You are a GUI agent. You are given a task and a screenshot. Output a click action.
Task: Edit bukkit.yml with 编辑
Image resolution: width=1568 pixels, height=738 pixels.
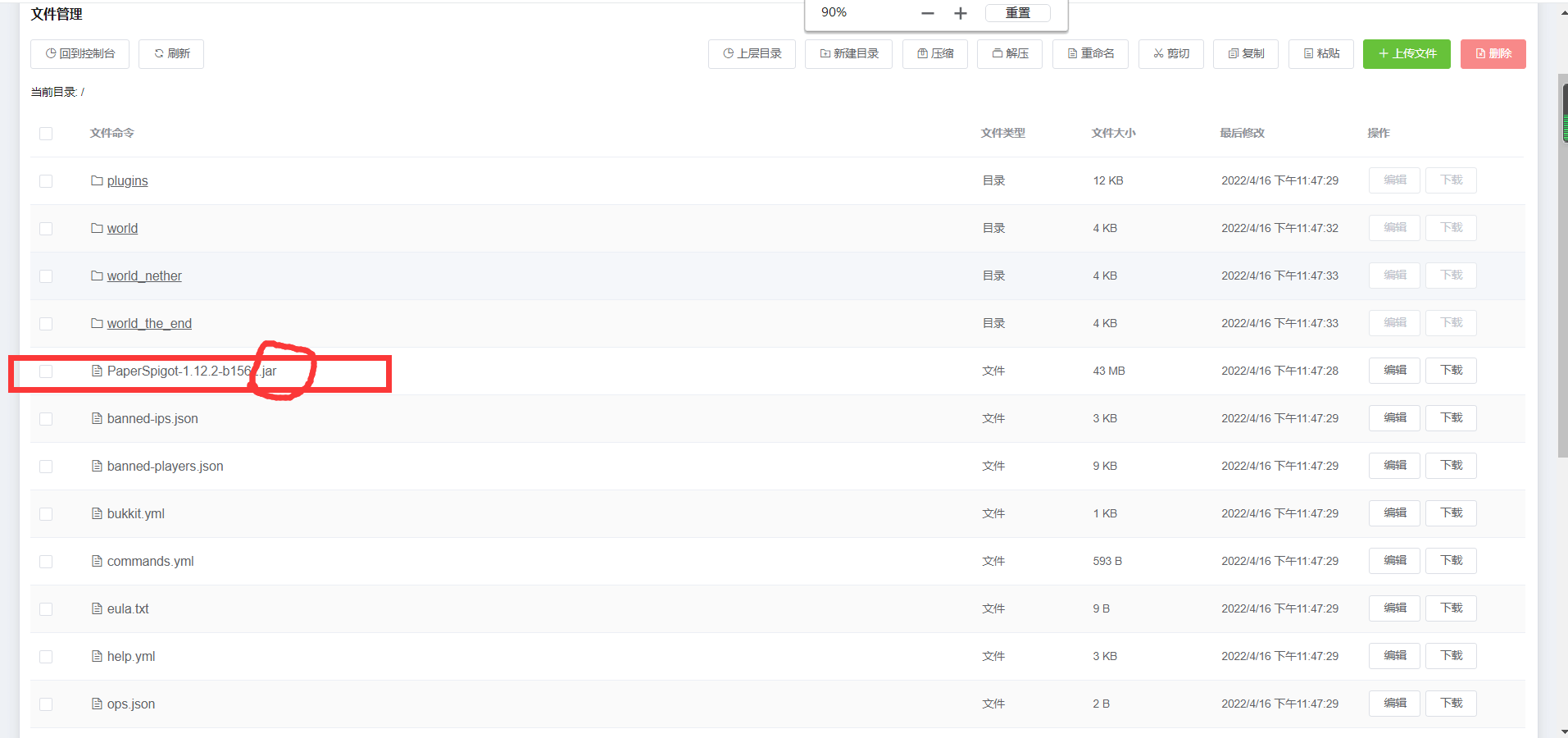point(1394,513)
